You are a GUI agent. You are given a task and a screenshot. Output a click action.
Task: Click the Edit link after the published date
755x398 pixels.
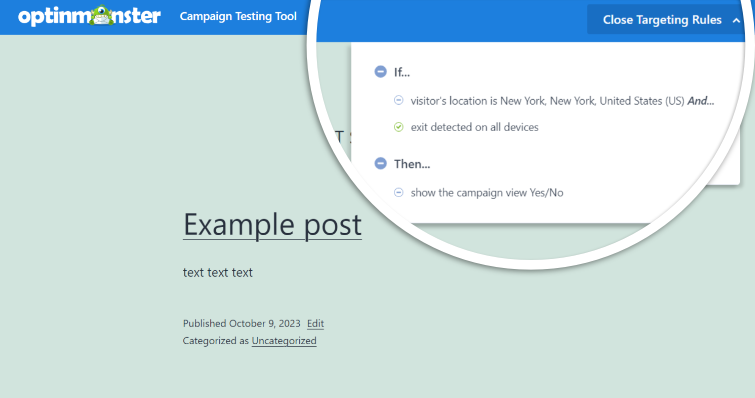click(x=315, y=323)
